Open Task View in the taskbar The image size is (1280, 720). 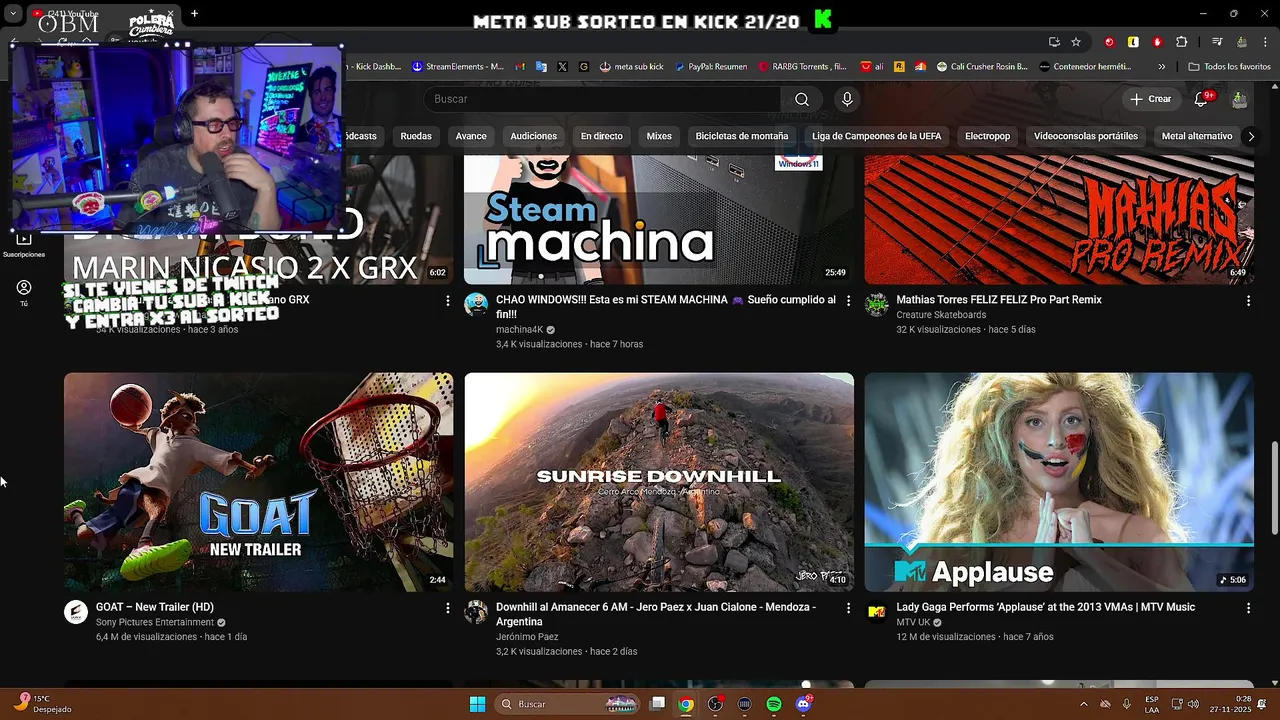click(x=657, y=704)
